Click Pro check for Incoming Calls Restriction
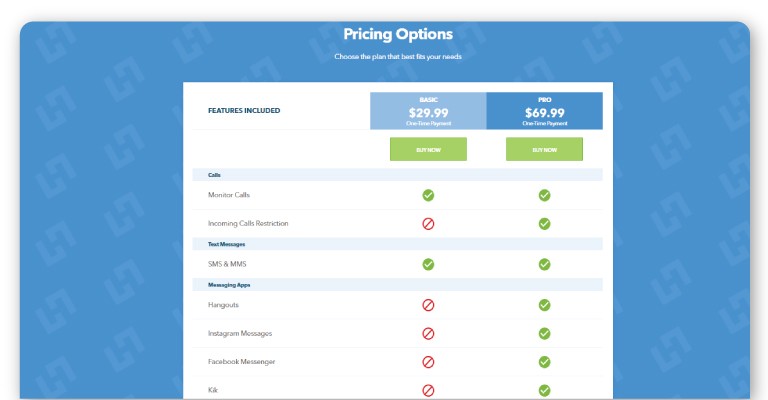The height and width of the screenshot is (400, 768). 544,224
